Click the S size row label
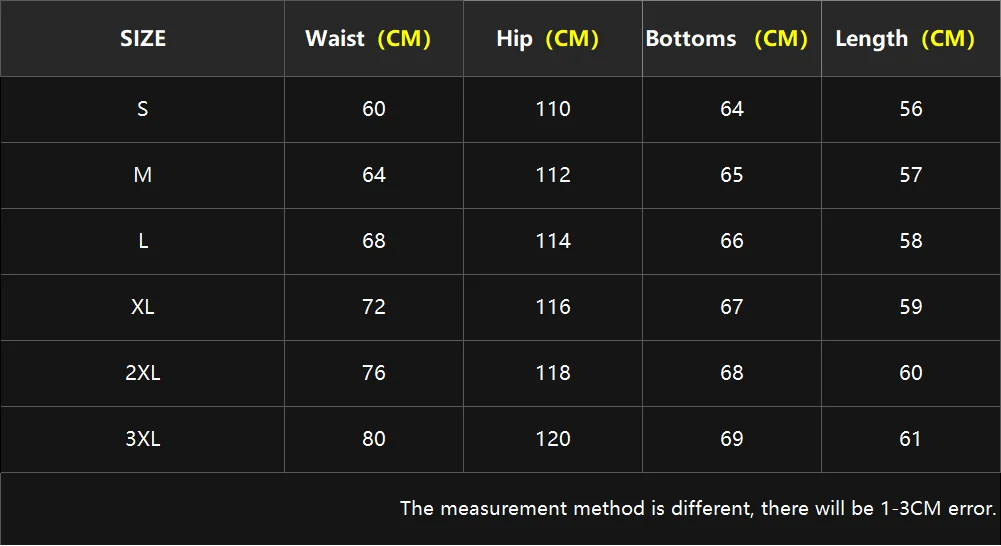 [143, 109]
